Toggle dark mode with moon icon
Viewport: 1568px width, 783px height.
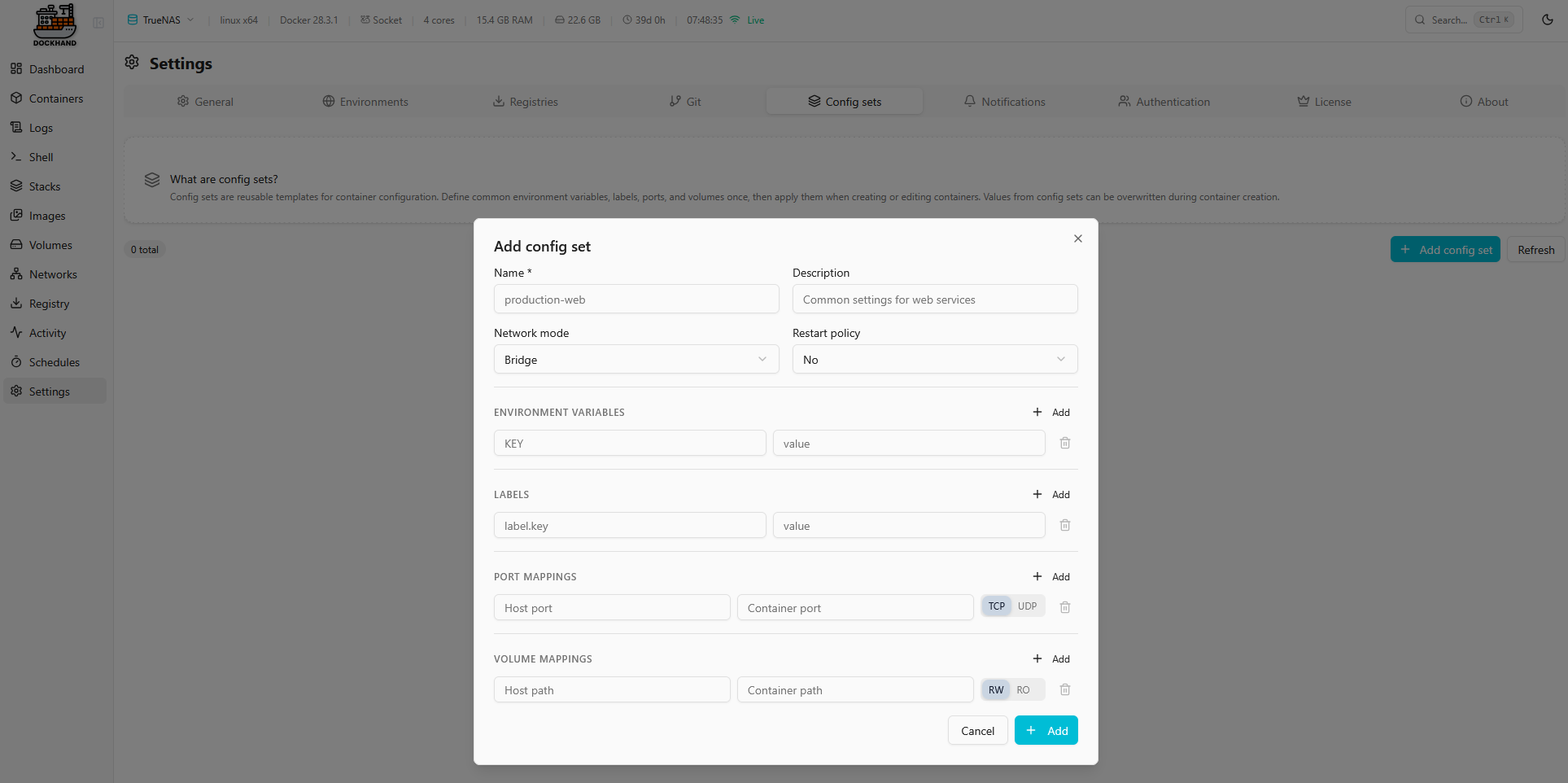tap(1547, 20)
